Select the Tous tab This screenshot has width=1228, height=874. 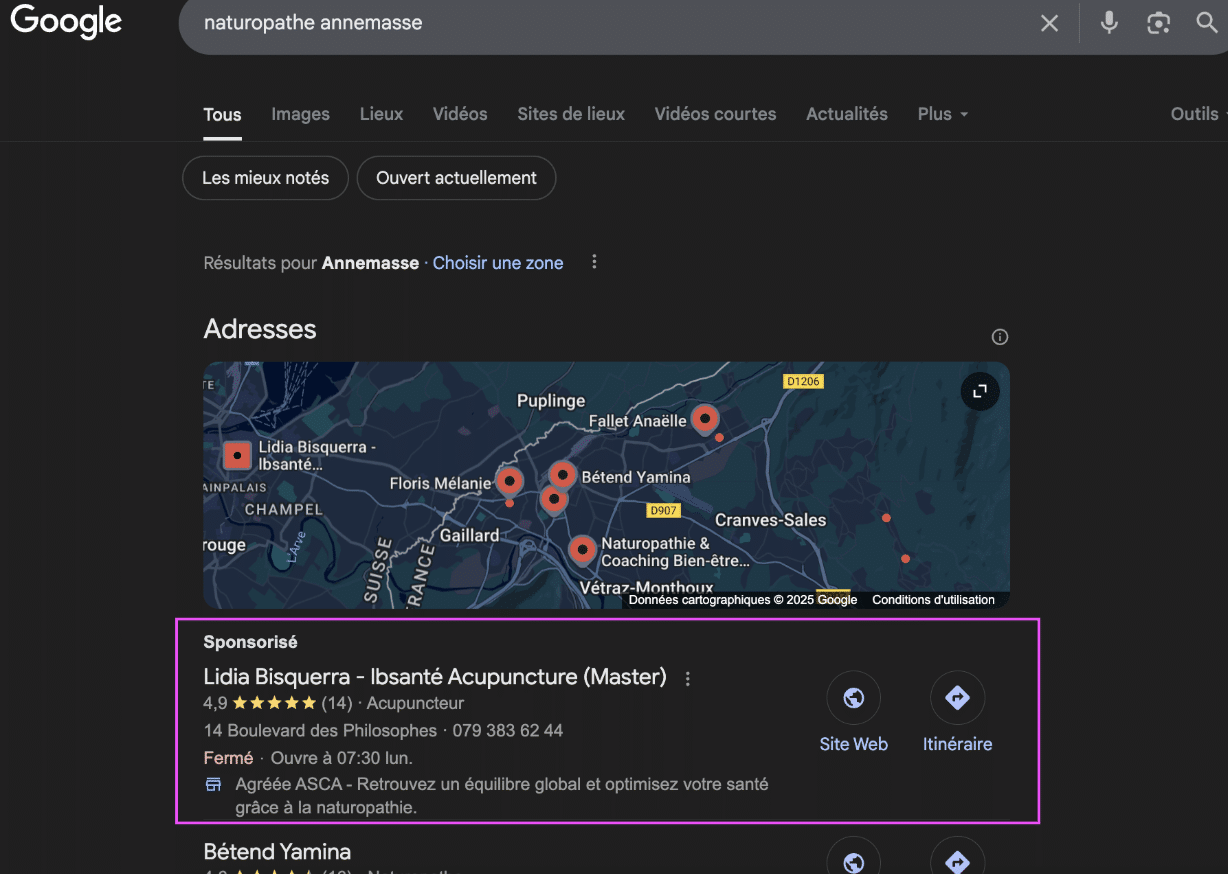click(222, 114)
